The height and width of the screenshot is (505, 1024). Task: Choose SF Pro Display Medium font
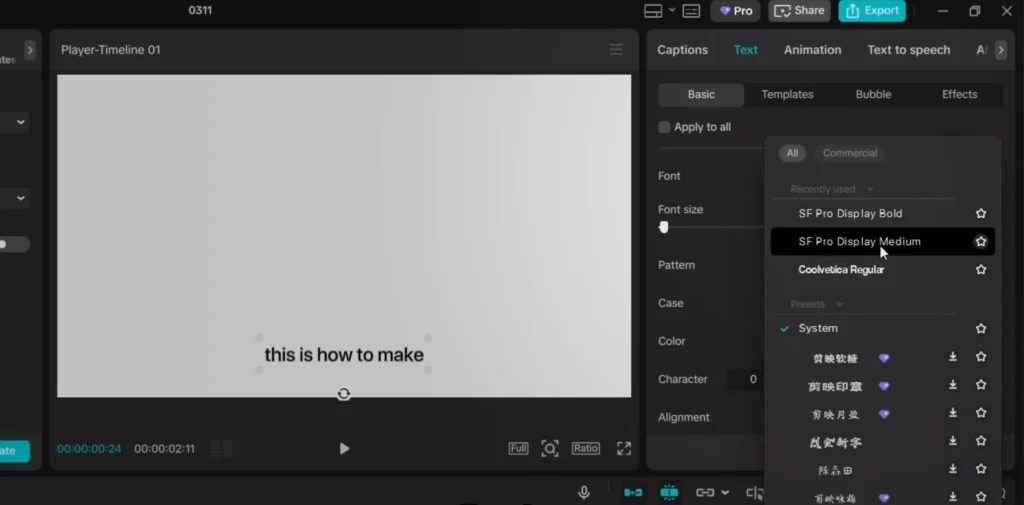[x=882, y=242]
